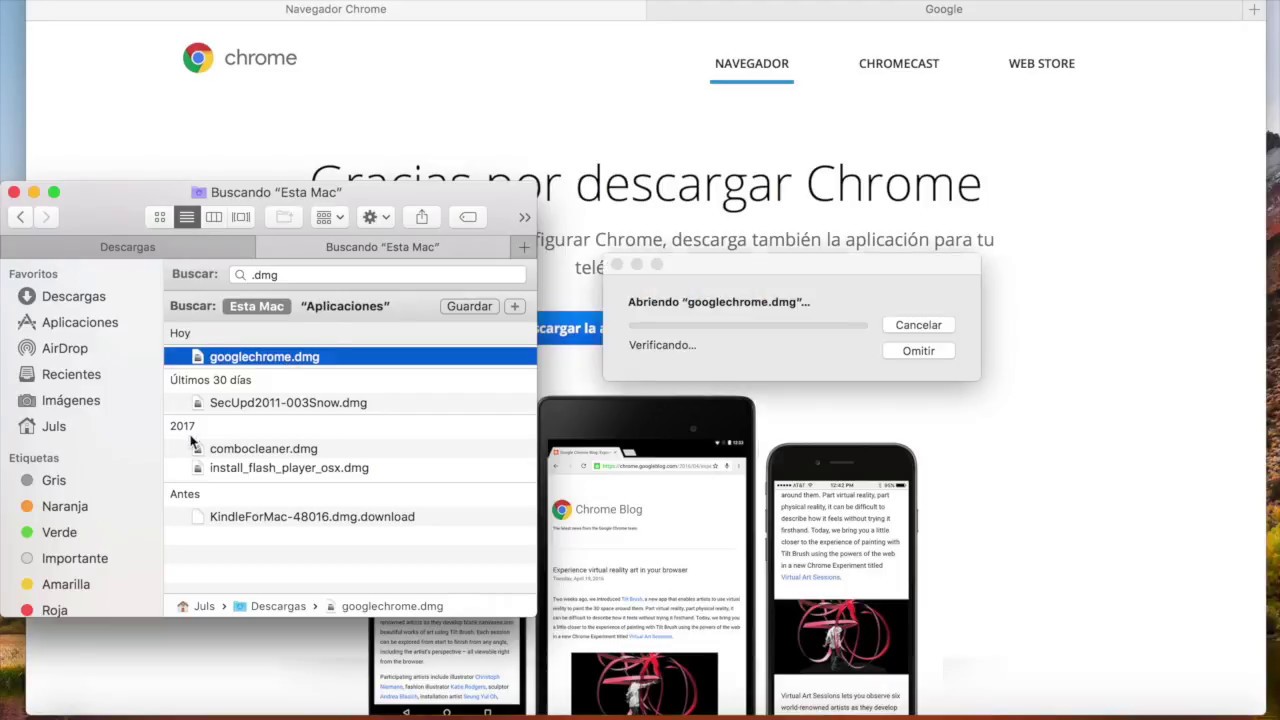Image resolution: width=1280 pixels, height=720 pixels.
Task: Click the Chrome logo on the webpage
Action: coord(240,58)
